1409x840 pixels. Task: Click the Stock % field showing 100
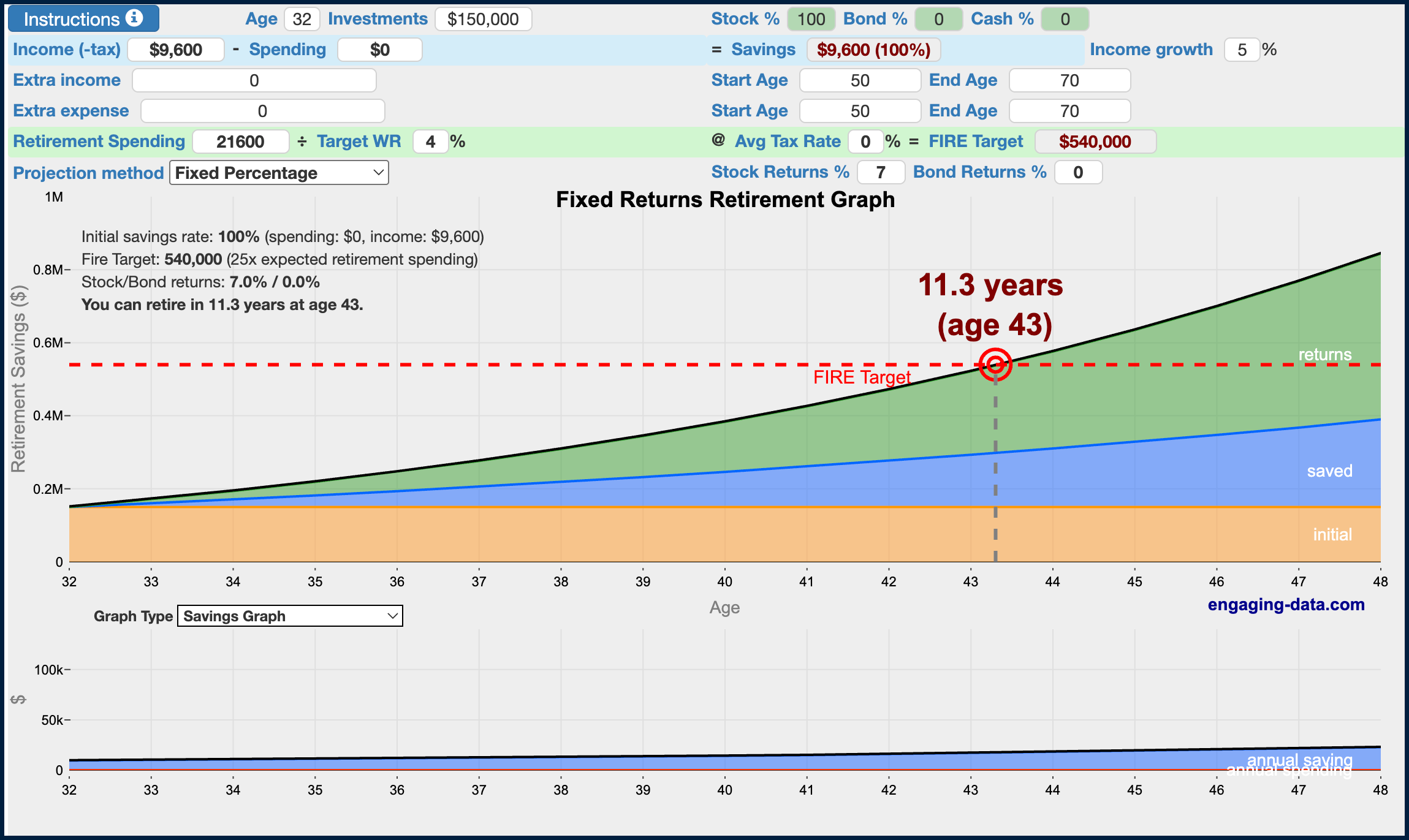click(811, 19)
